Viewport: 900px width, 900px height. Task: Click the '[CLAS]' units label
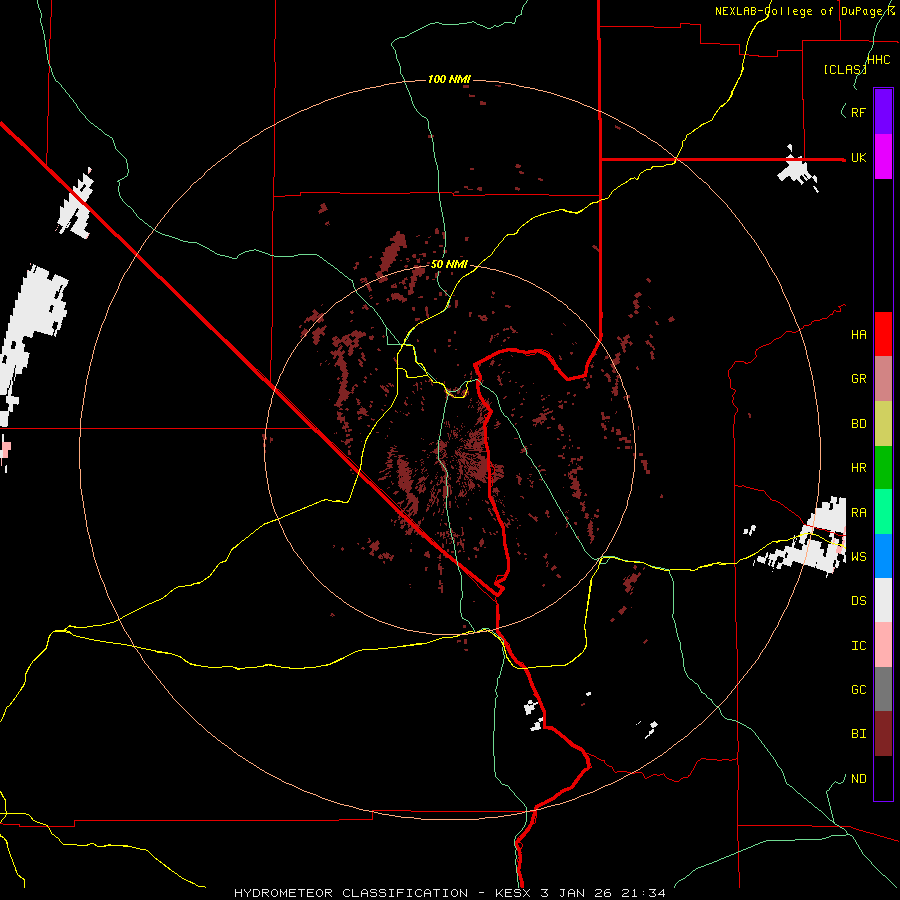pyautogui.click(x=844, y=70)
